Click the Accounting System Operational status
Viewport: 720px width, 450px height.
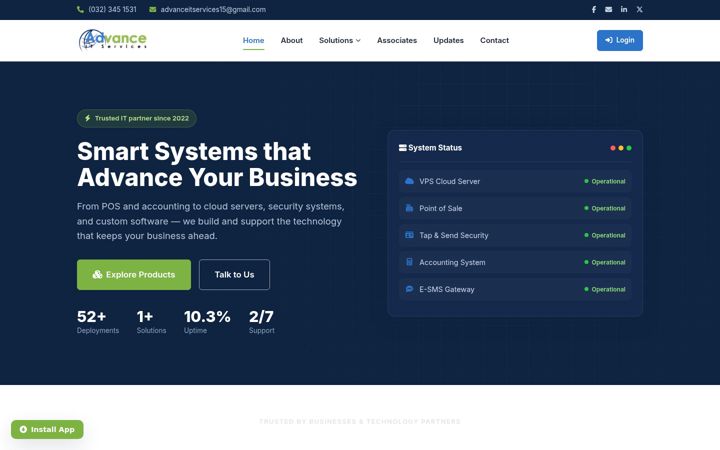pyautogui.click(x=604, y=262)
